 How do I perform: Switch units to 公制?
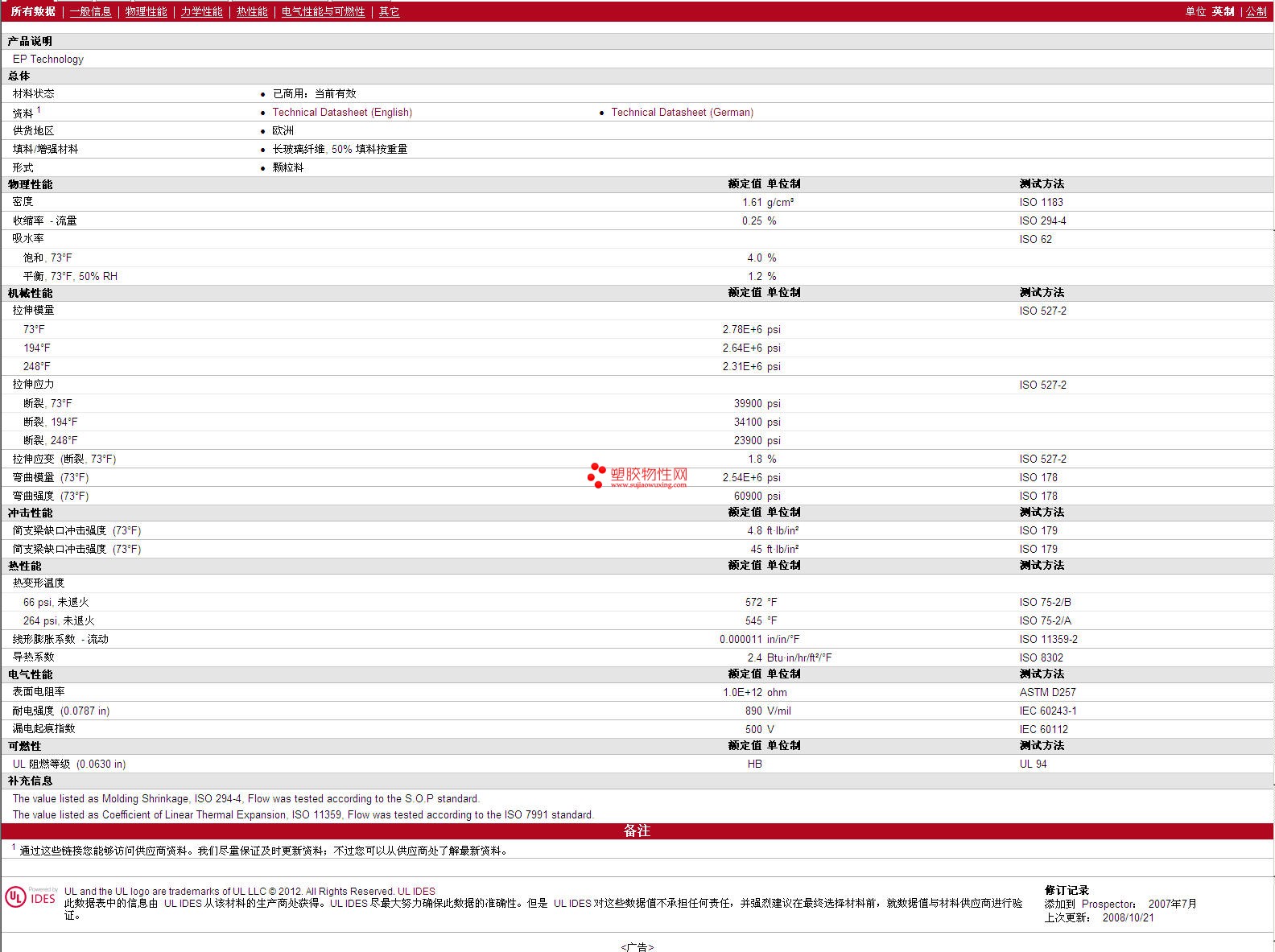(1256, 11)
